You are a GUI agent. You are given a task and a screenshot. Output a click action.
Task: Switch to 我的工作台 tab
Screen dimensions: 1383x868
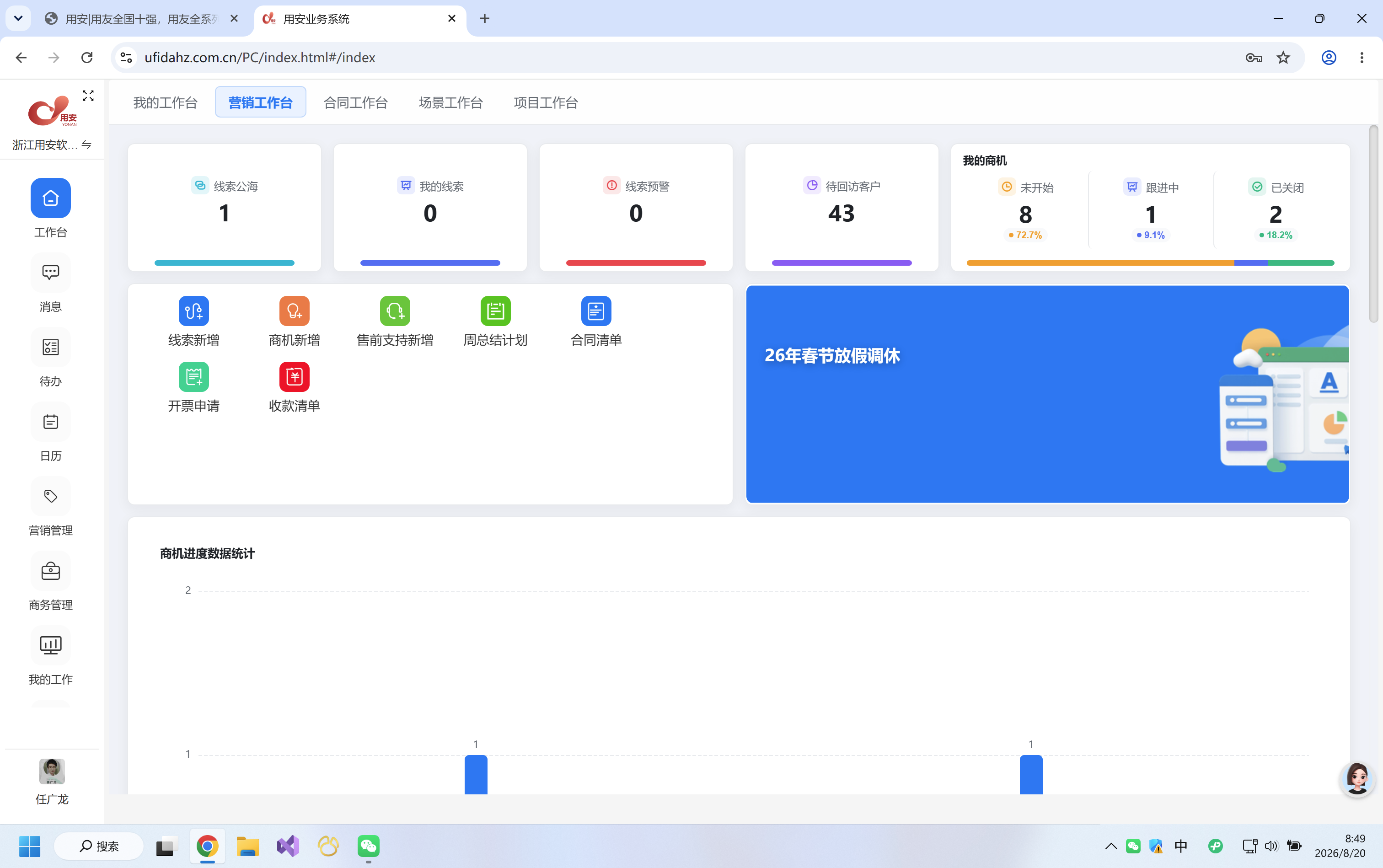[x=166, y=103]
